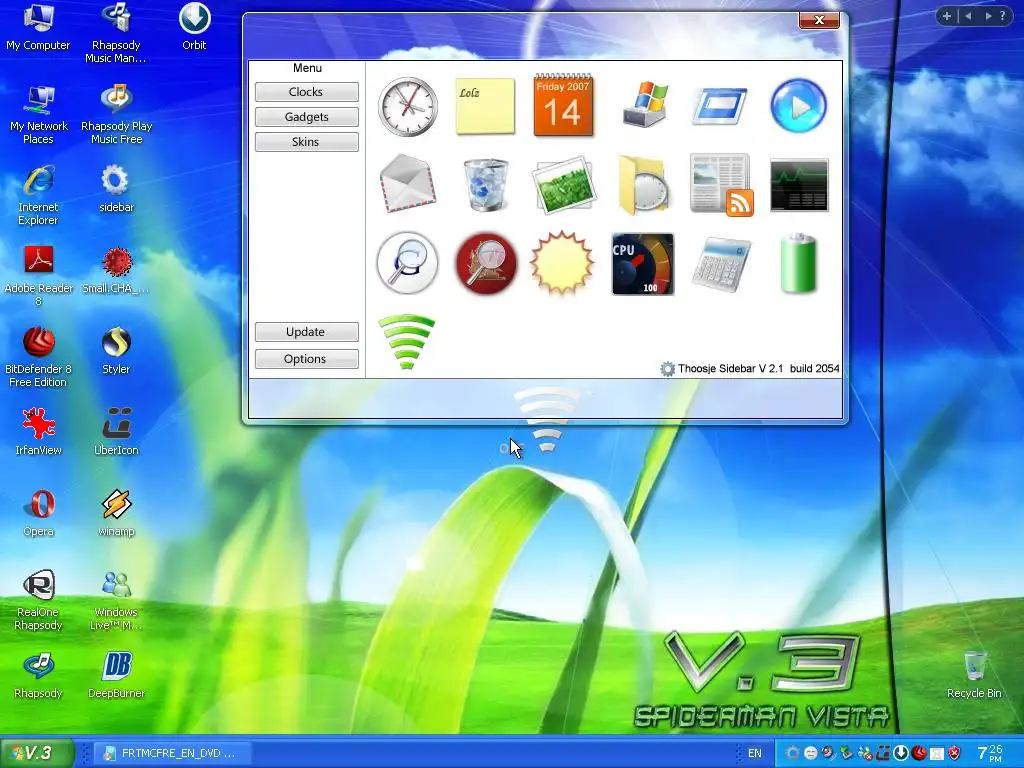Open the Clocks category
Image resolution: width=1024 pixels, height=768 pixels.
click(x=306, y=92)
